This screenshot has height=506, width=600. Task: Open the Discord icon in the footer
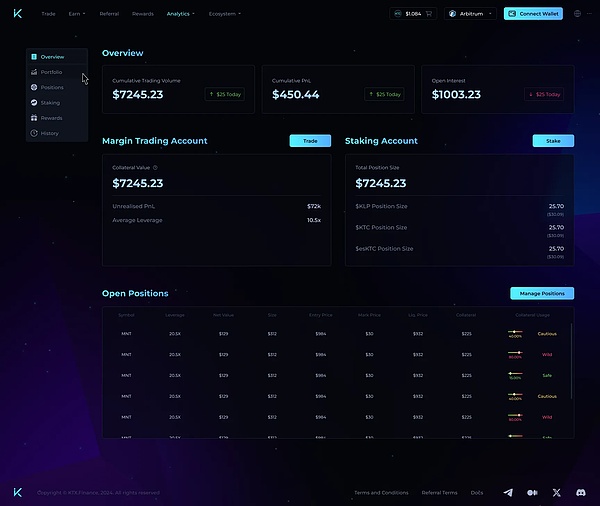pyautogui.click(x=581, y=492)
